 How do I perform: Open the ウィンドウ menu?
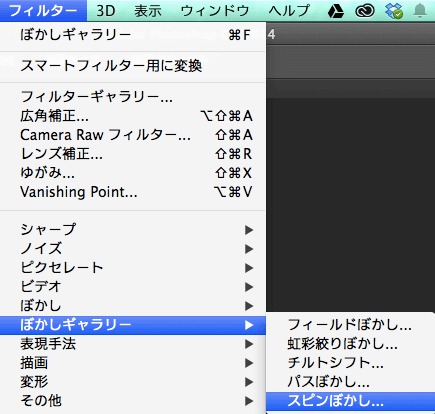pyautogui.click(x=215, y=11)
